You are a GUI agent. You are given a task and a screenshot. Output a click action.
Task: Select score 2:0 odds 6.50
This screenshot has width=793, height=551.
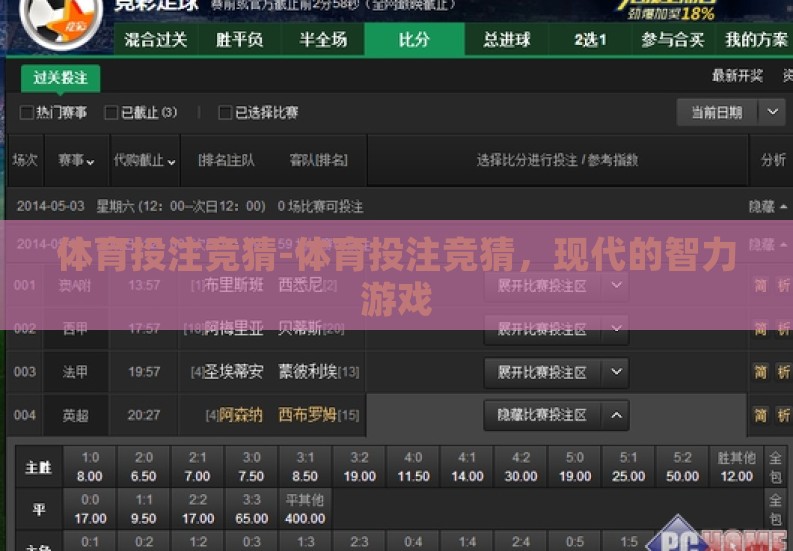point(144,467)
